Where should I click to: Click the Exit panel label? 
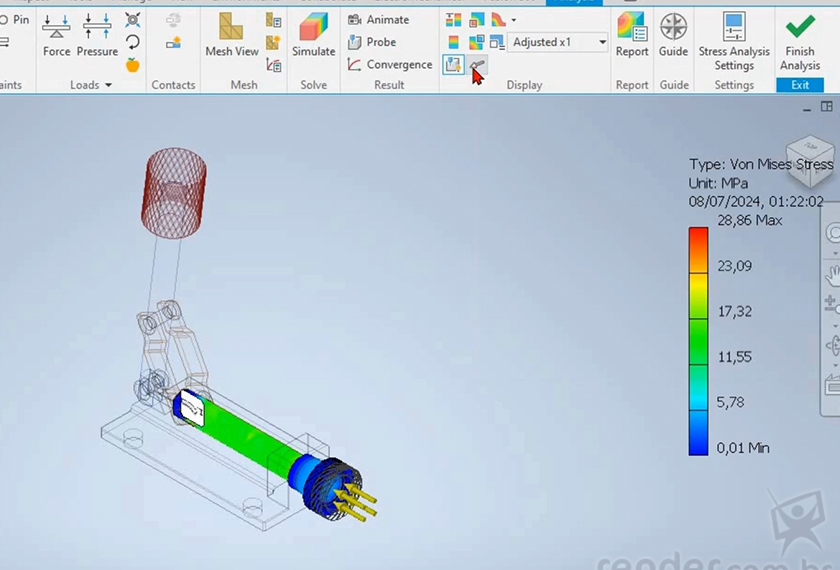coord(799,85)
